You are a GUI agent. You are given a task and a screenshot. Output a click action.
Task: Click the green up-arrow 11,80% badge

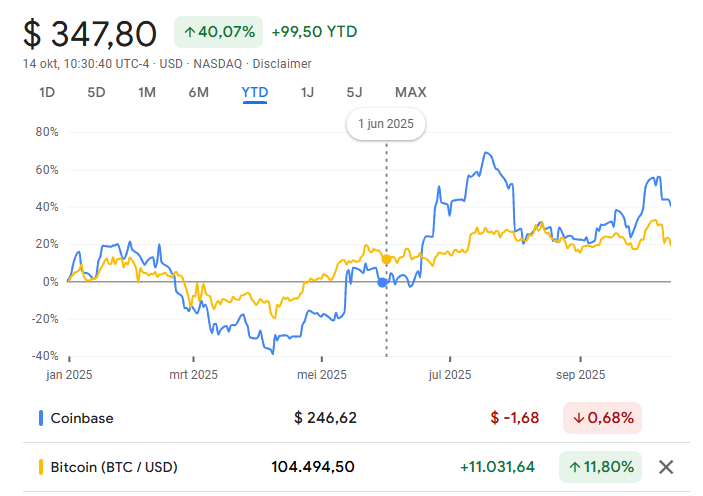[x=601, y=467]
